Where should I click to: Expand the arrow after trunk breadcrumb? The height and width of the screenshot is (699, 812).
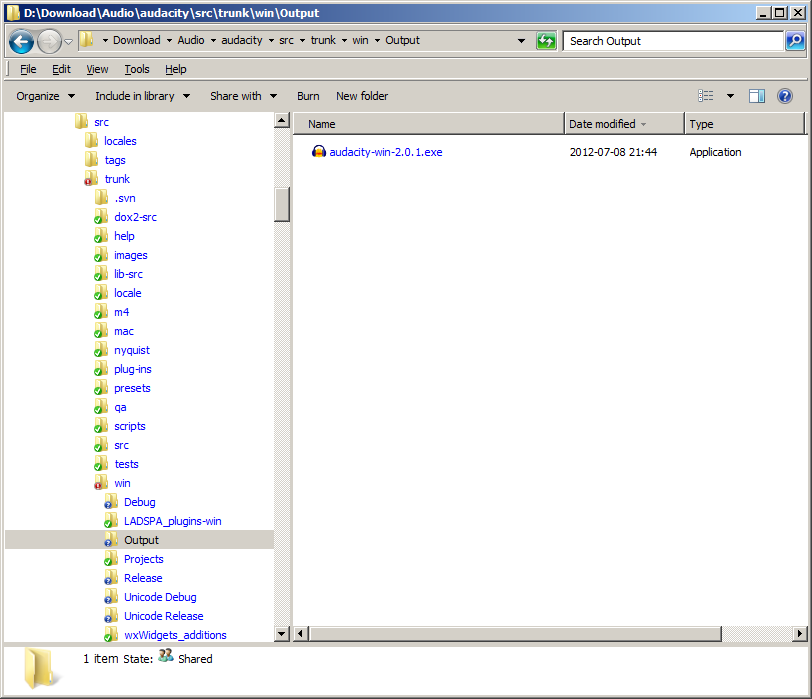(344, 41)
